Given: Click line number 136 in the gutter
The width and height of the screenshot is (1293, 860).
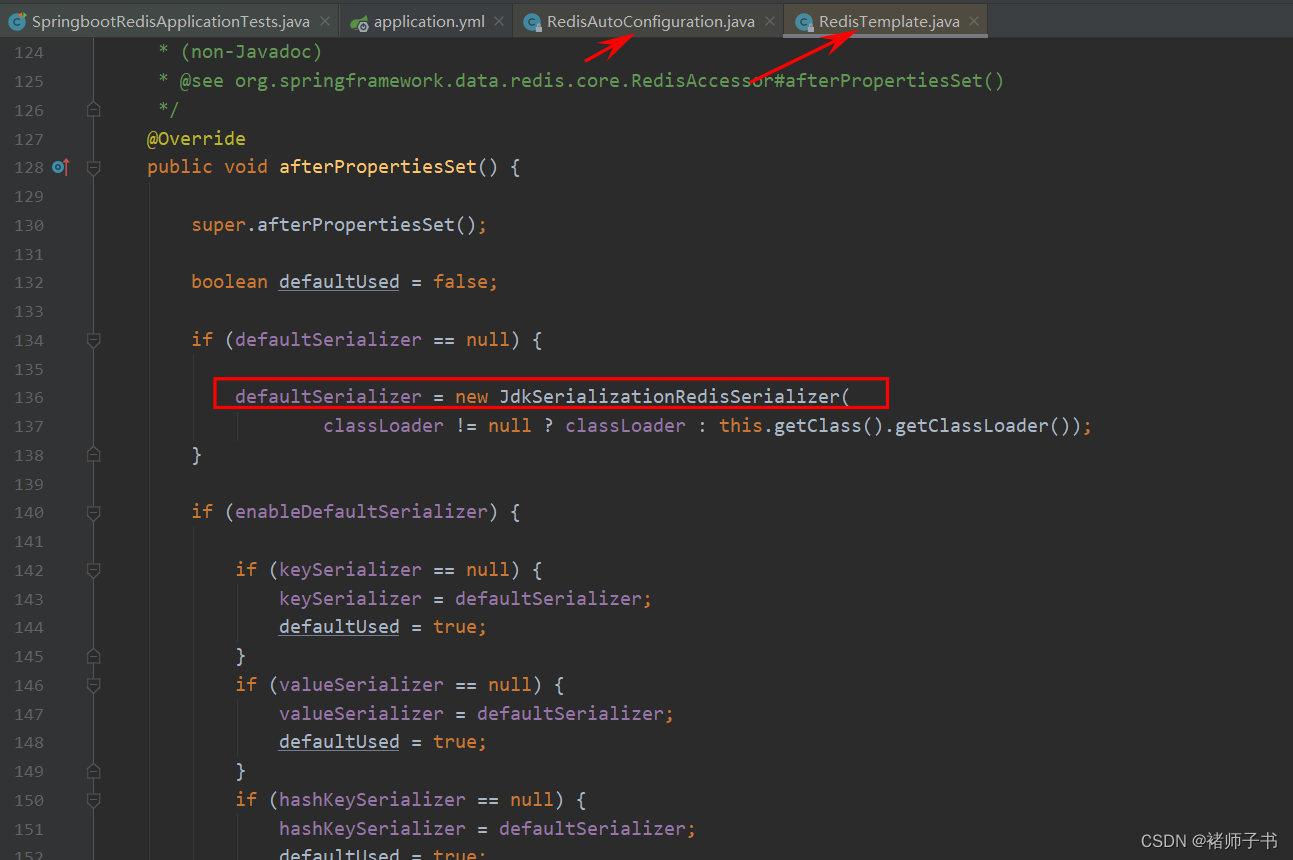Looking at the screenshot, I should tap(29, 398).
